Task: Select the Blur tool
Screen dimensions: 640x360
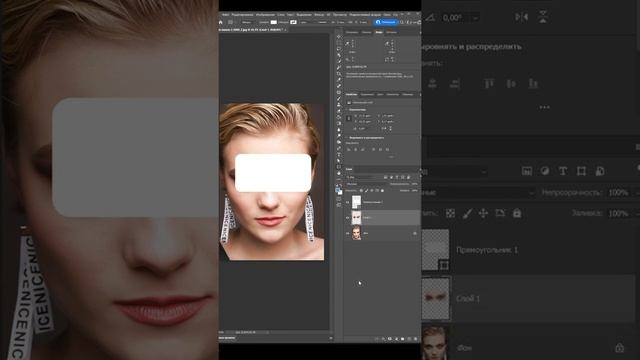Action: [339, 129]
